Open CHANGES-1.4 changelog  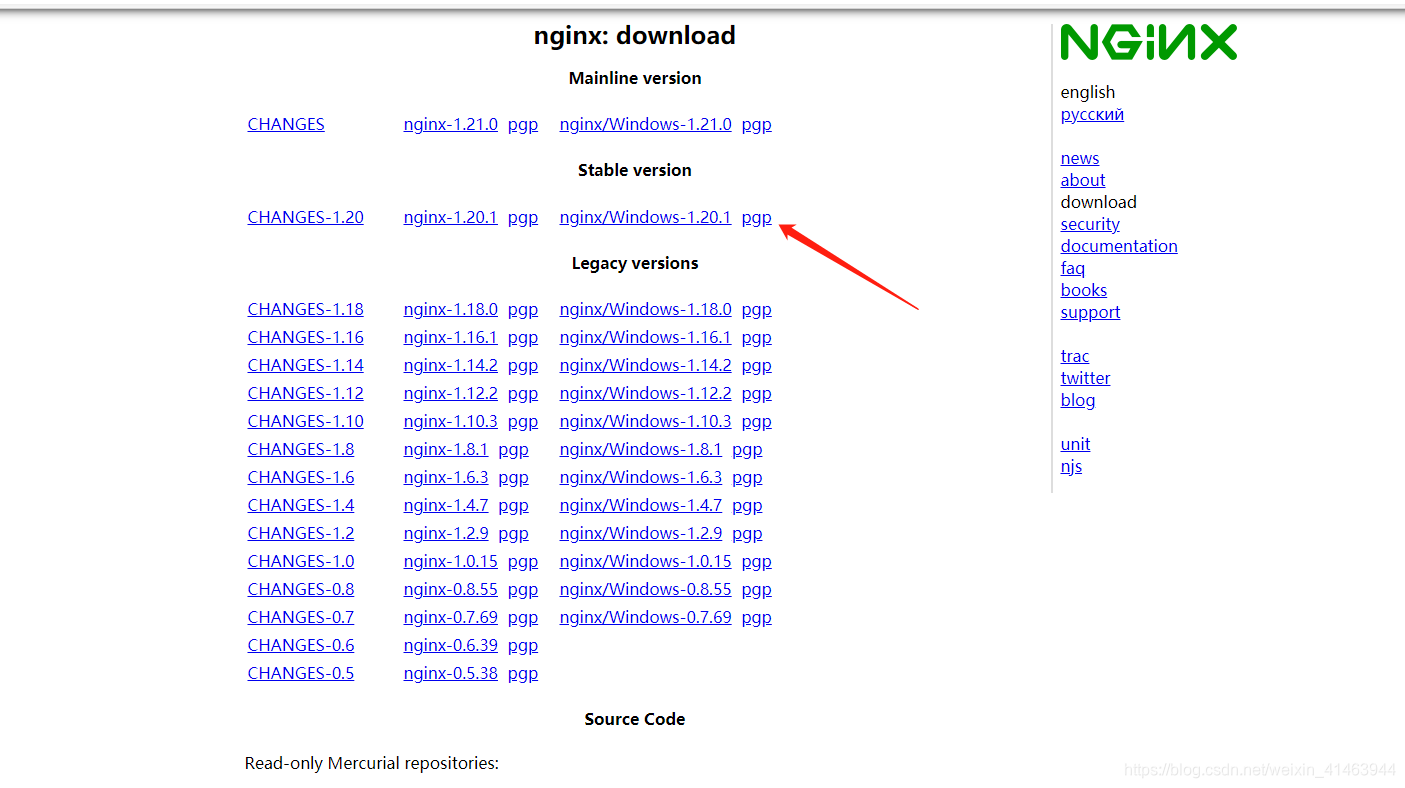[x=301, y=505]
